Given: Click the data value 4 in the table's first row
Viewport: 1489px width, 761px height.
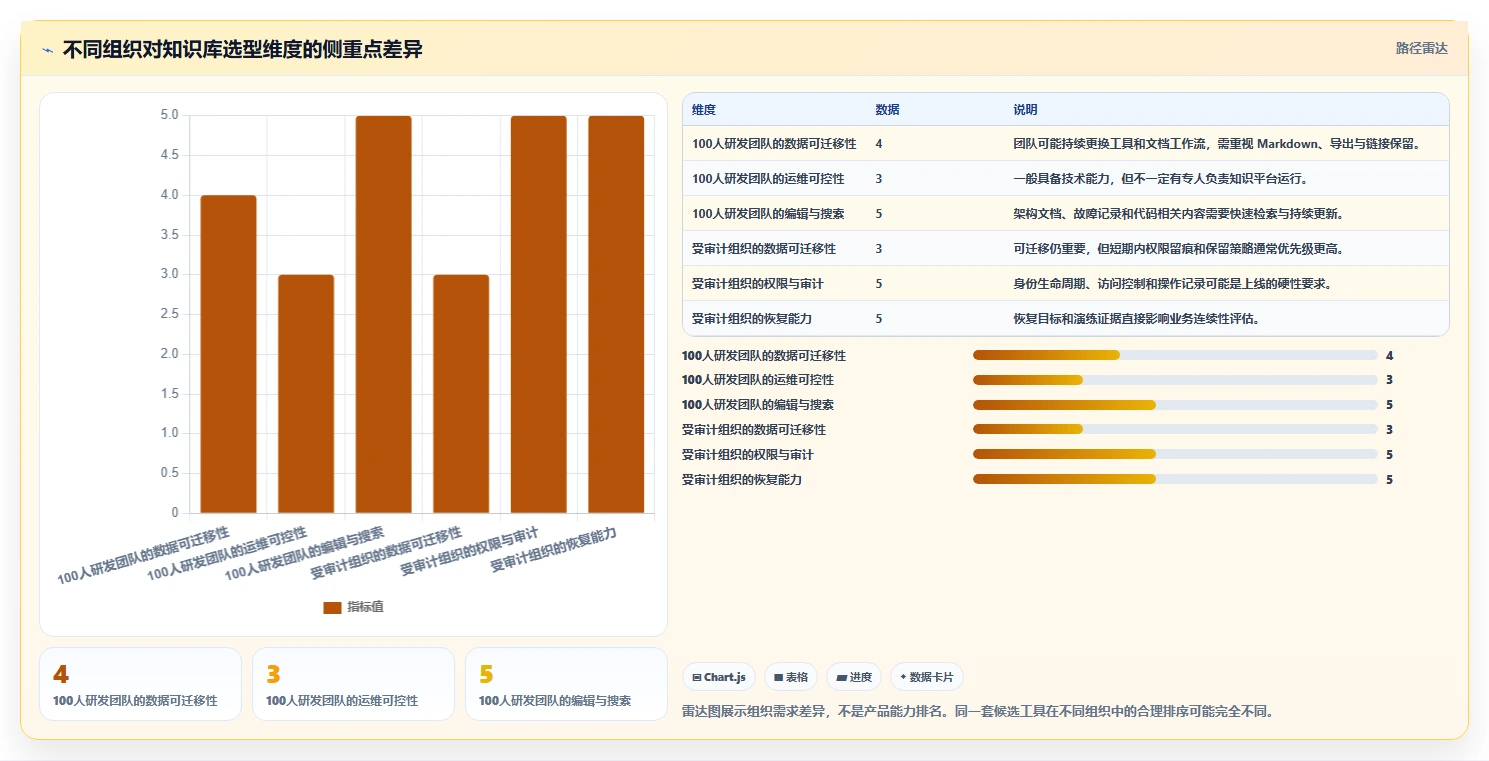Looking at the screenshot, I should [879, 144].
